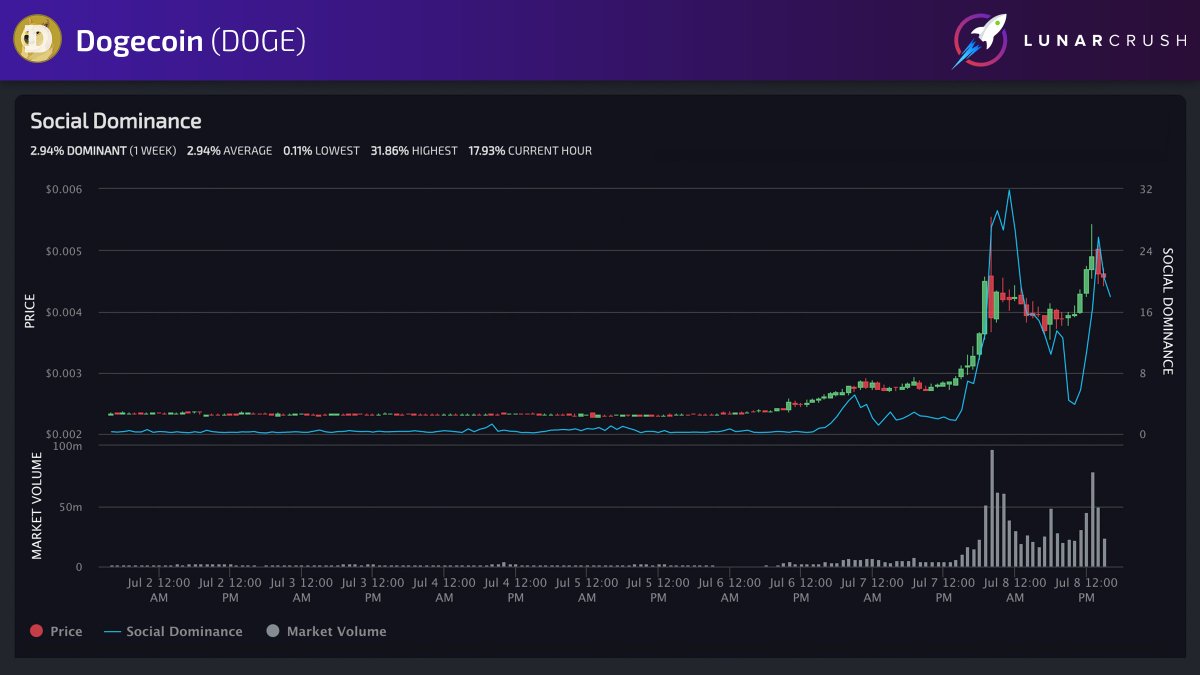The image size is (1200, 675).
Task: Click the Jul 4 12:00 AM axis label
Action: (x=444, y=589)
